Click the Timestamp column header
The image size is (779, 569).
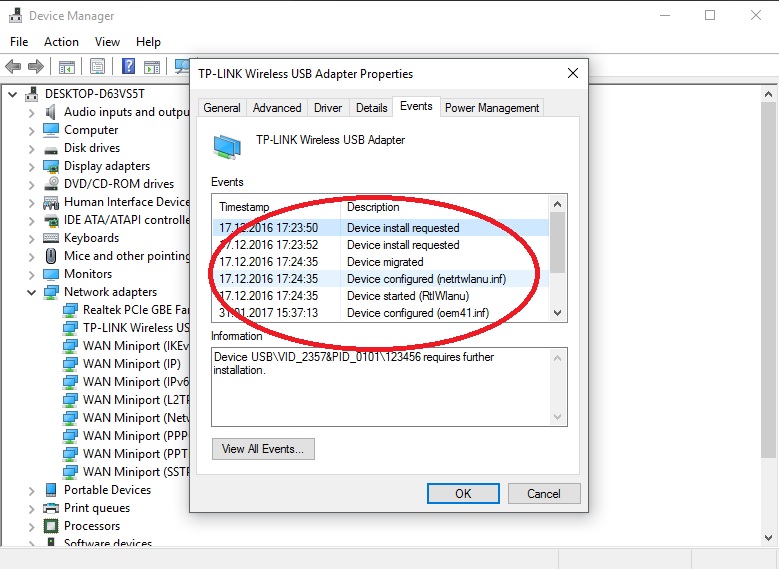point(277,207)
